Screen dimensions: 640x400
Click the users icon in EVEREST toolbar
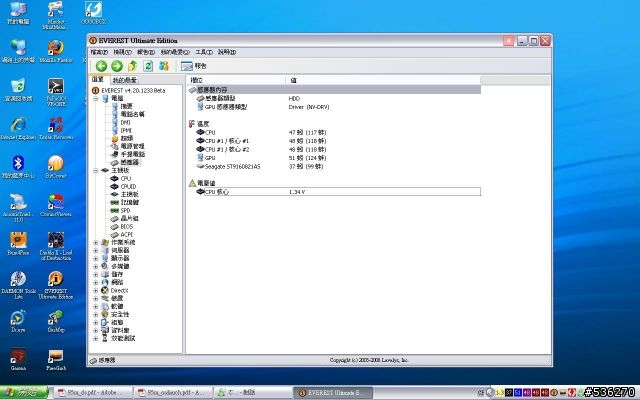(x=164, y=66)
